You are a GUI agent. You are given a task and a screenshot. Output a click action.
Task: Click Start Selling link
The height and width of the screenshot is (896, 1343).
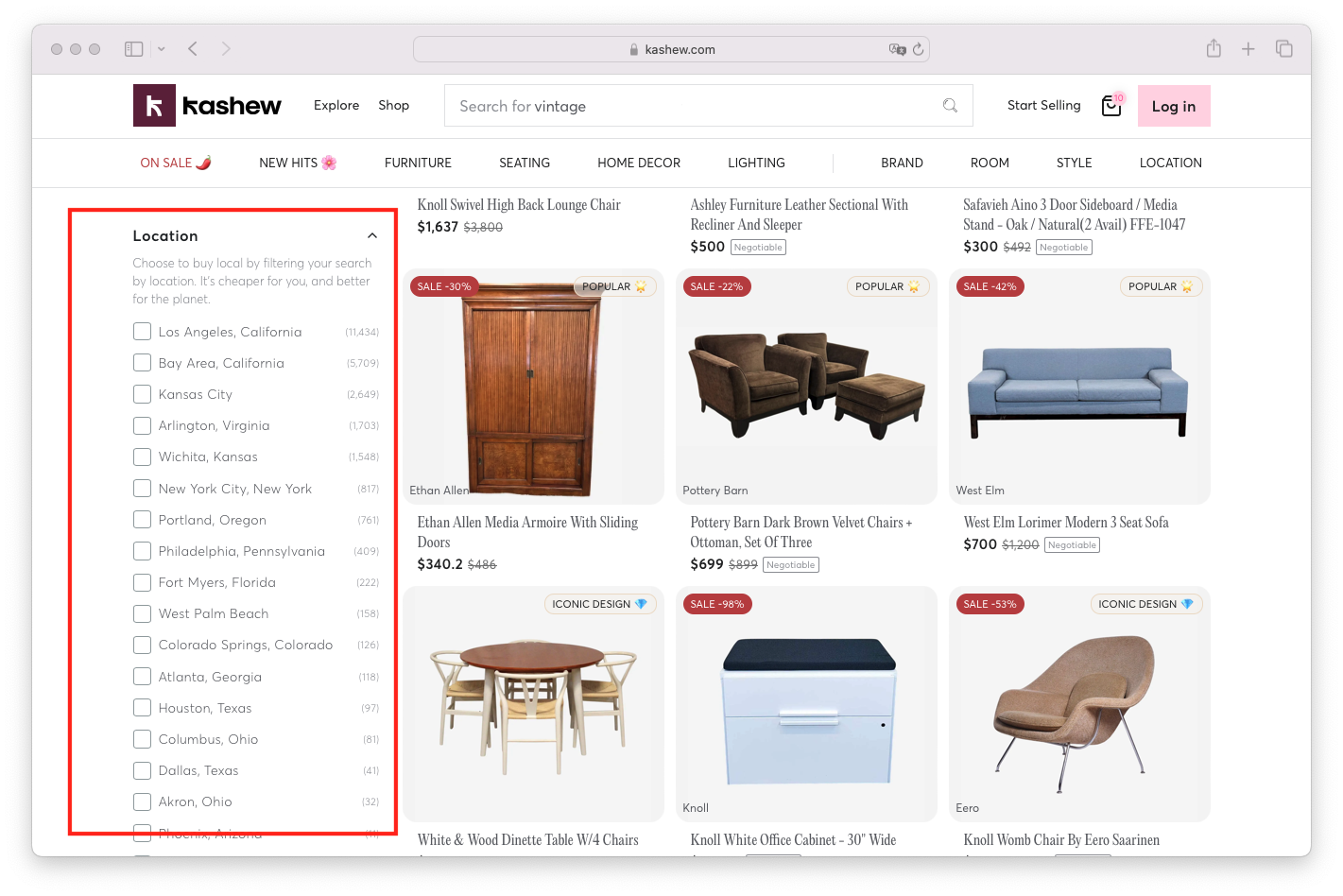tap(1043, 105)
